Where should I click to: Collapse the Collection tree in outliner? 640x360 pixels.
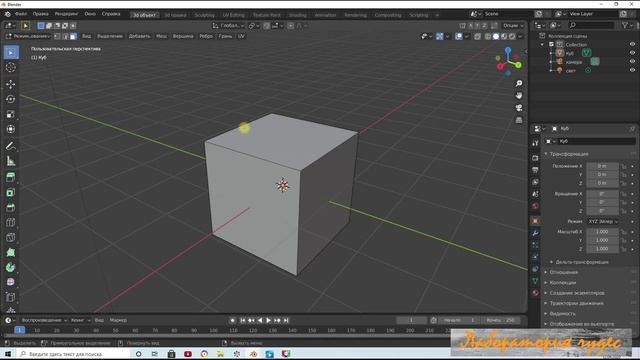point(542,44)
